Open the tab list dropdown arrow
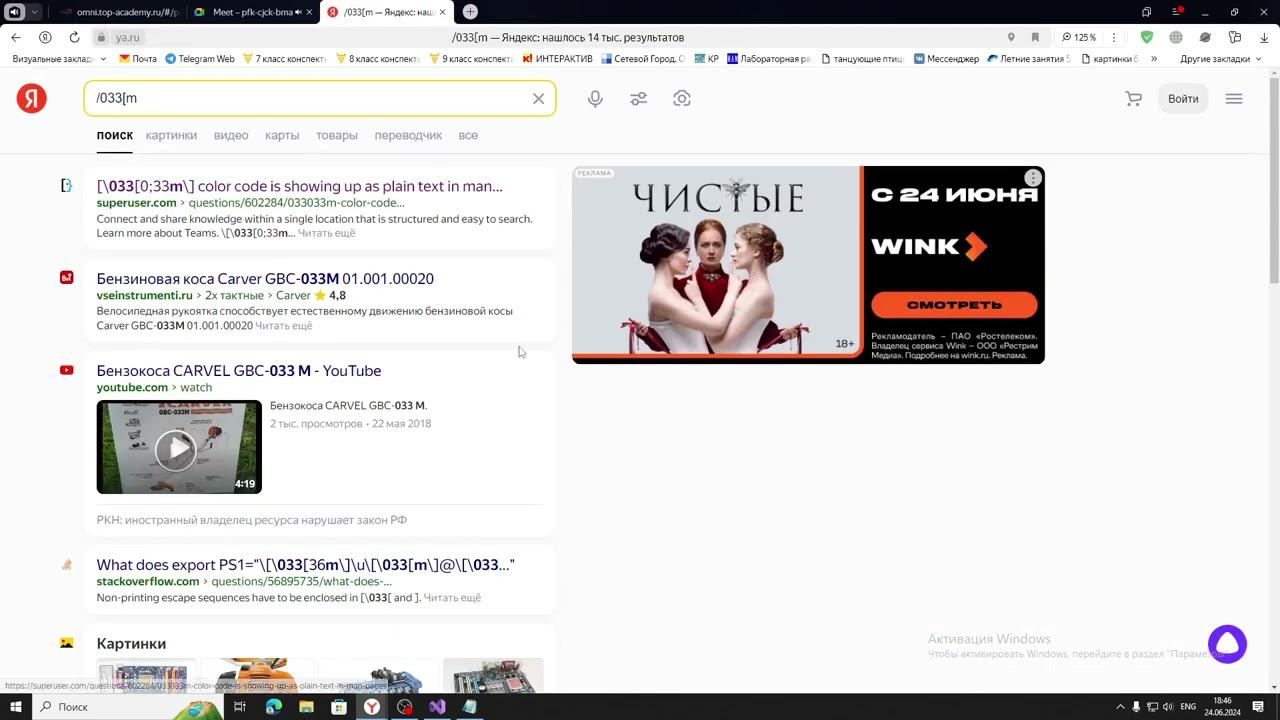 (x=35, y=12)
